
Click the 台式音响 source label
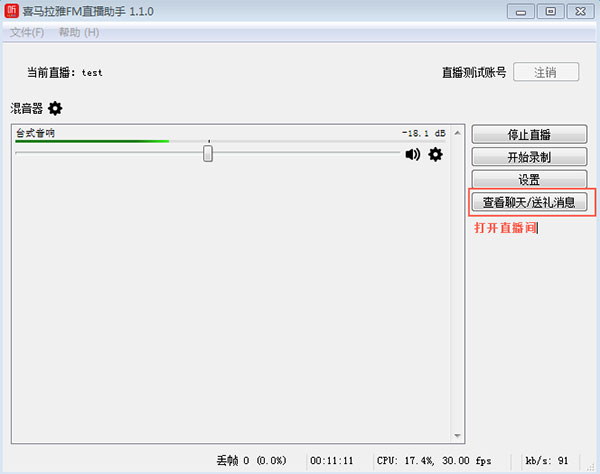(x=35, y=133)
